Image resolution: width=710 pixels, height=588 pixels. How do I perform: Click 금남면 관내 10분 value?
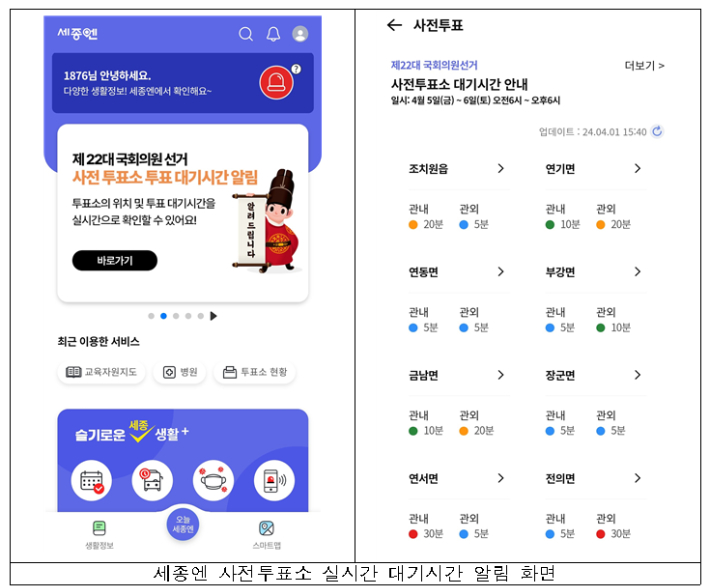433,431
